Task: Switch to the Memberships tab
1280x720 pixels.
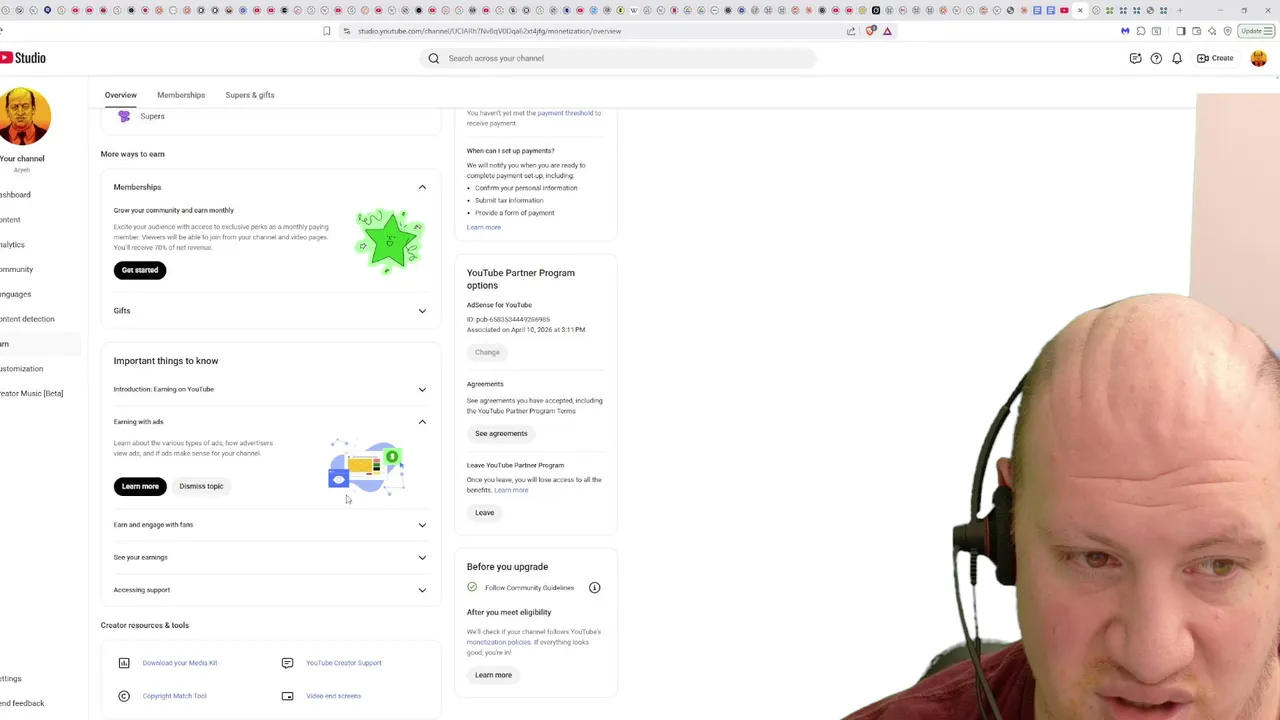Action: point(181,95)
